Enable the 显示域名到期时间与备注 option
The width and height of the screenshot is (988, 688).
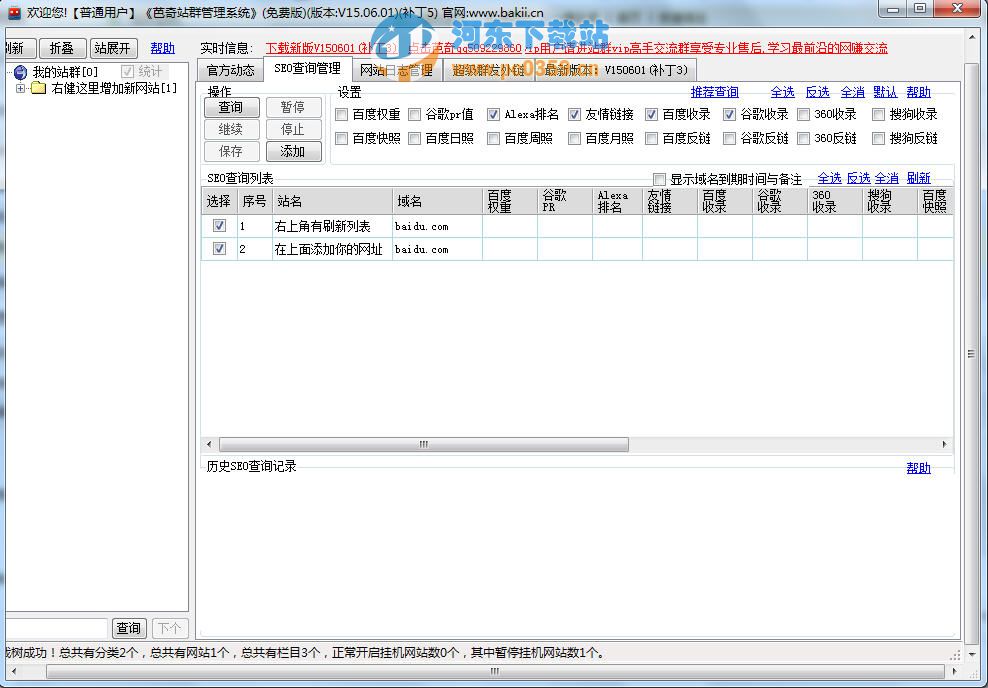click(x=658, y=178)
